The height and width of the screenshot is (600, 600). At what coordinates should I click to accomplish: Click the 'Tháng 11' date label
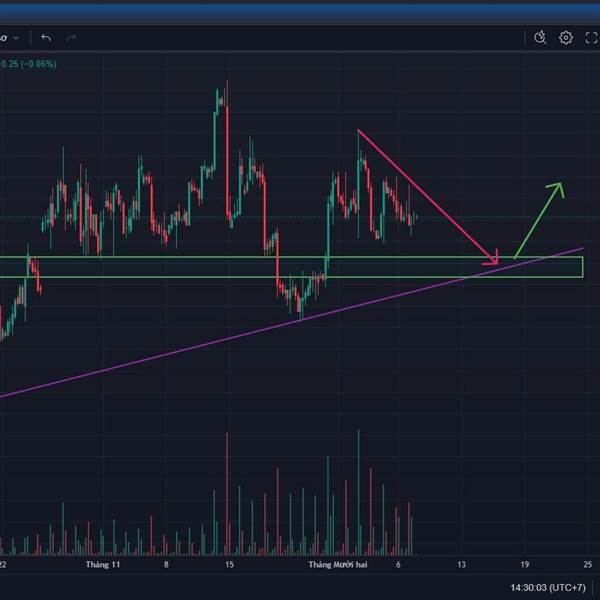103,564
